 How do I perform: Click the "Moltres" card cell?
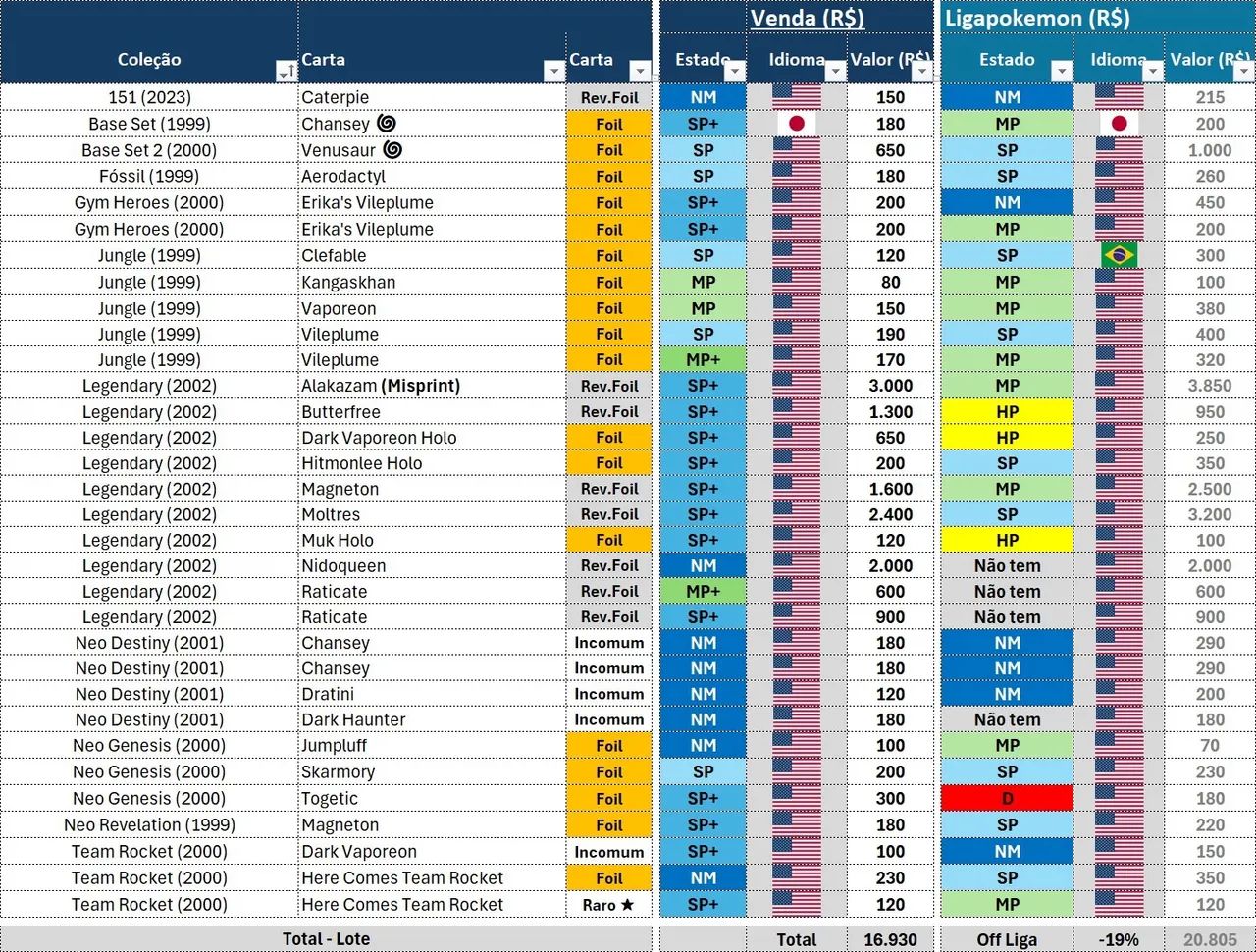pos(432,514)
